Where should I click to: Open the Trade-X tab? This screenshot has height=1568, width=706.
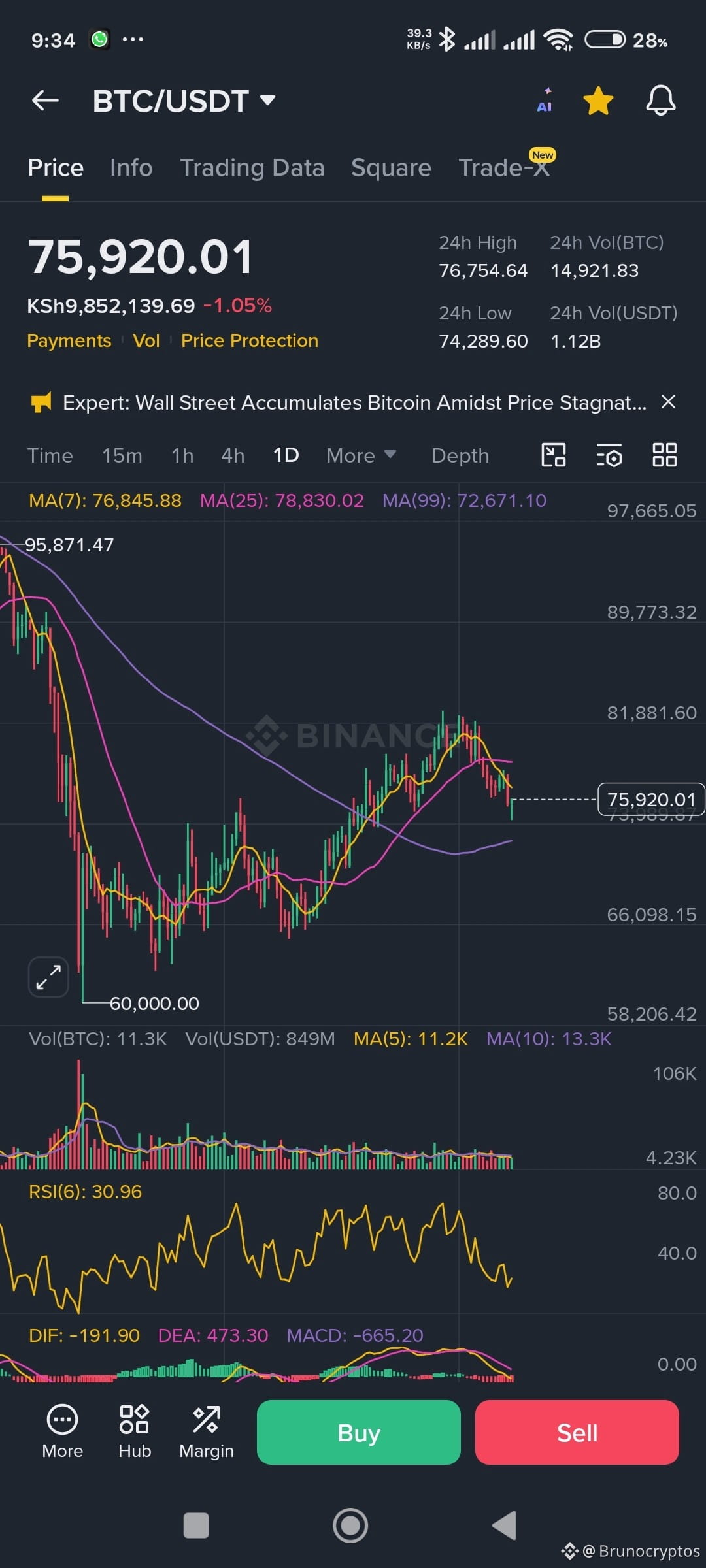504,168
